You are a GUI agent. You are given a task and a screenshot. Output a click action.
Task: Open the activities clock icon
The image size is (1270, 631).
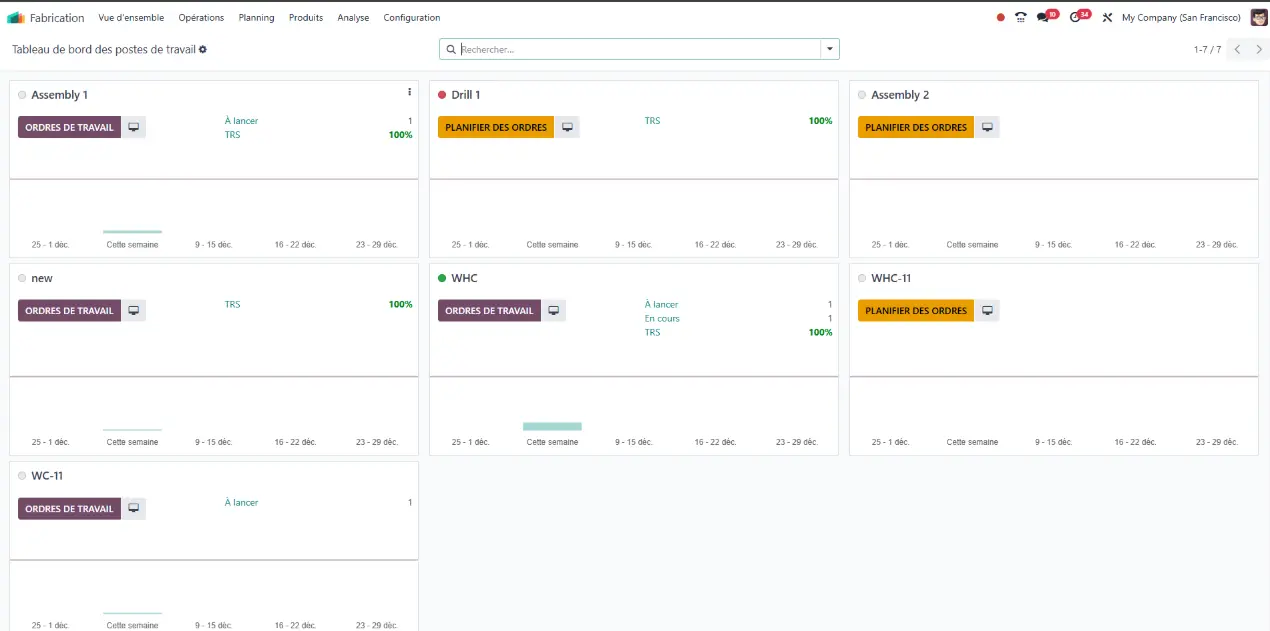coord(1076,18)
